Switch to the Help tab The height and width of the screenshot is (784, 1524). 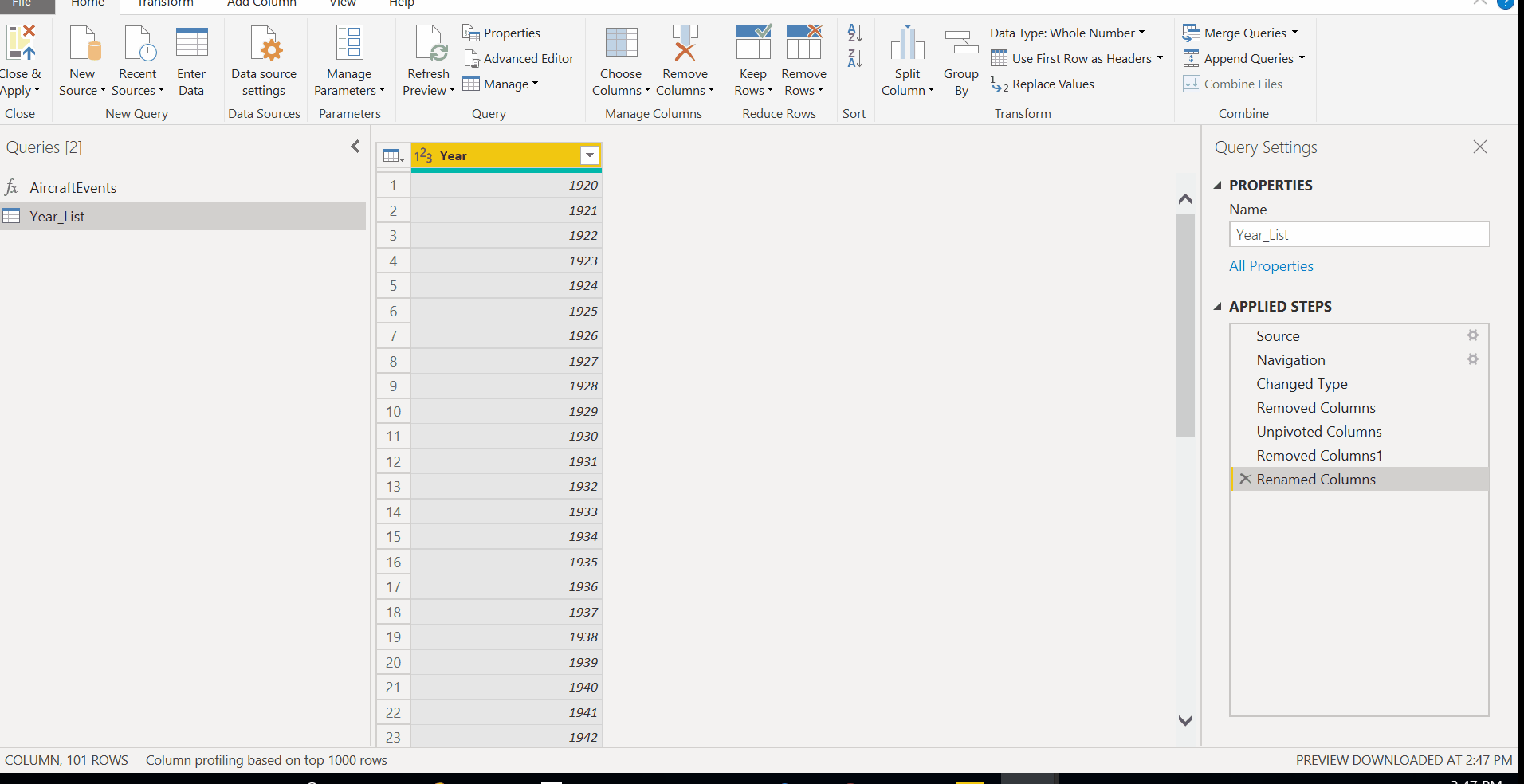tap(402, 4)
